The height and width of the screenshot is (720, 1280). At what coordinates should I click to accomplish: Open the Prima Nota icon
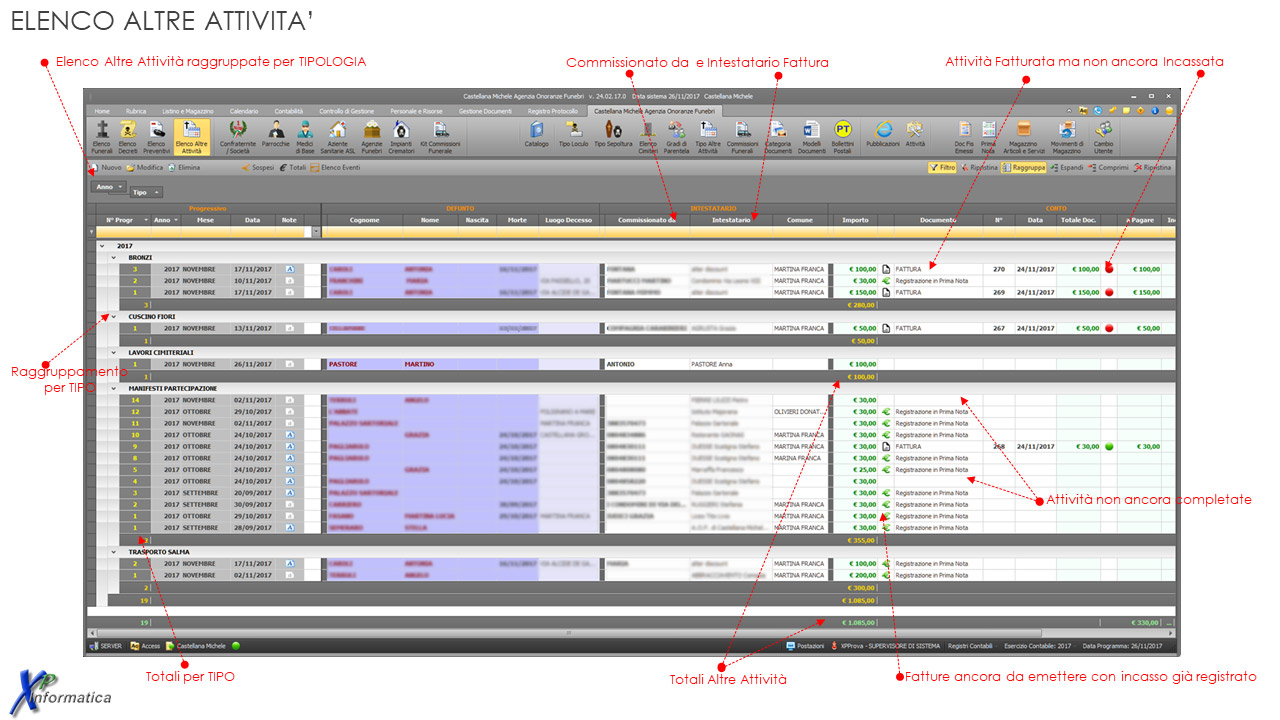point(988,137)
